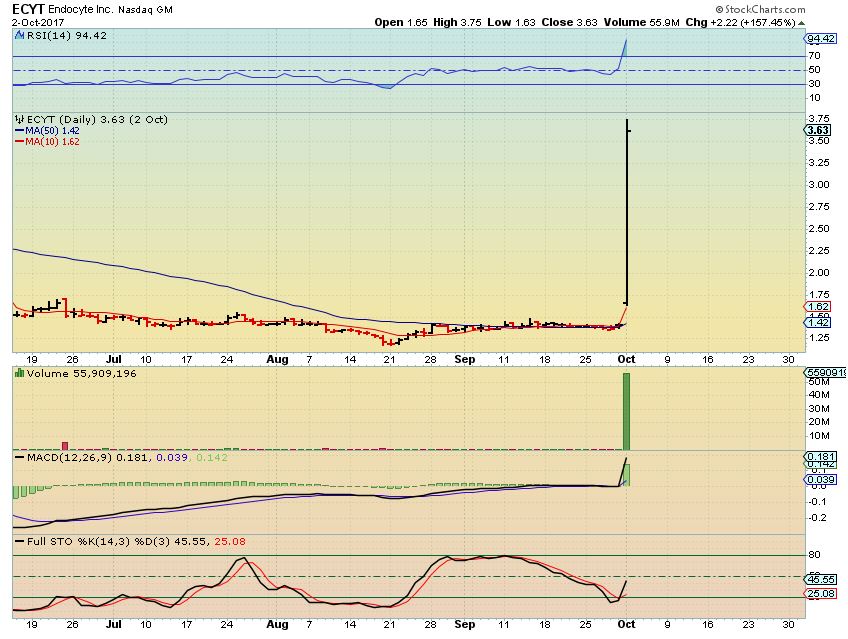Image resolution: width=848 pixels, height=639 pixels.
Task: Click the 1.62 MA(10) price axis tag
Action: coord(818,307)
